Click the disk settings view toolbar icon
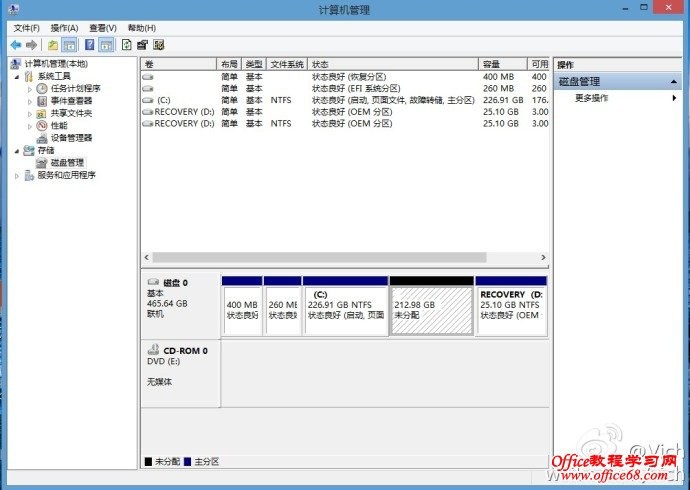 pyautogui.click(x=159, y=45)
